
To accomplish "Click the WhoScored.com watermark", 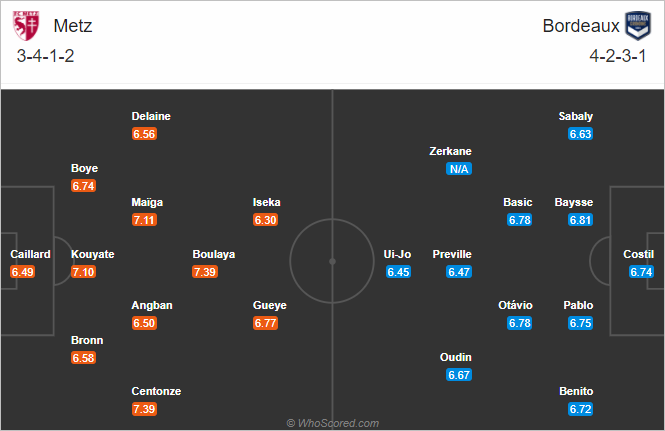I will pos(333,423).
